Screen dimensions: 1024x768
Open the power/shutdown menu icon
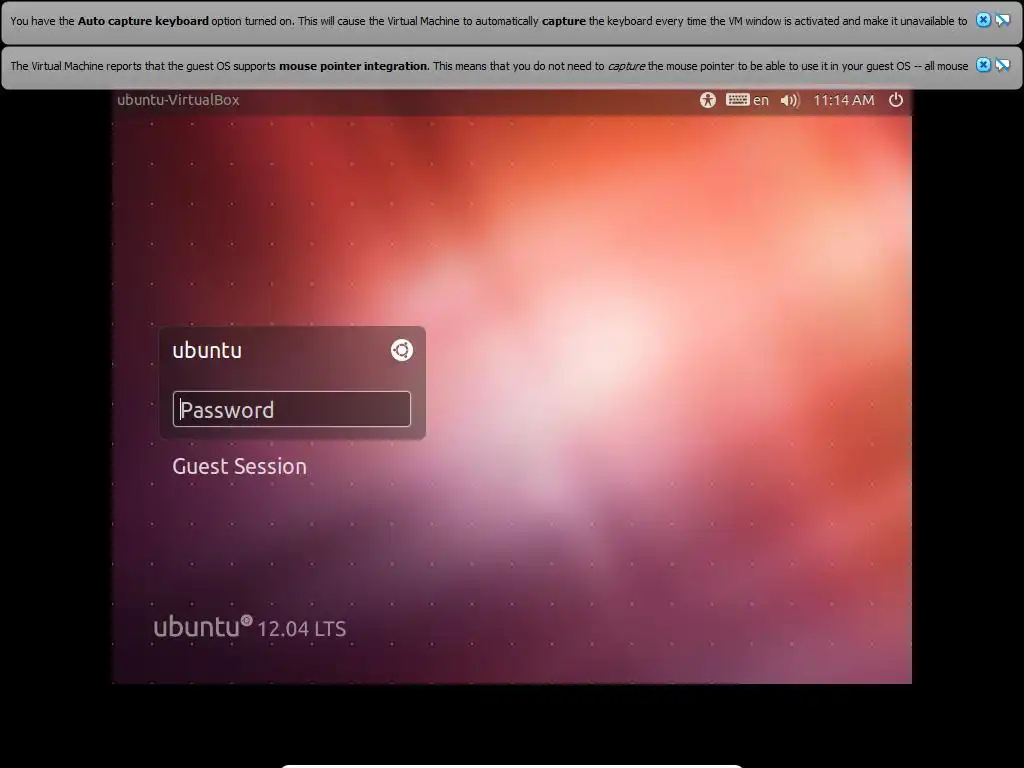[896, 100]
